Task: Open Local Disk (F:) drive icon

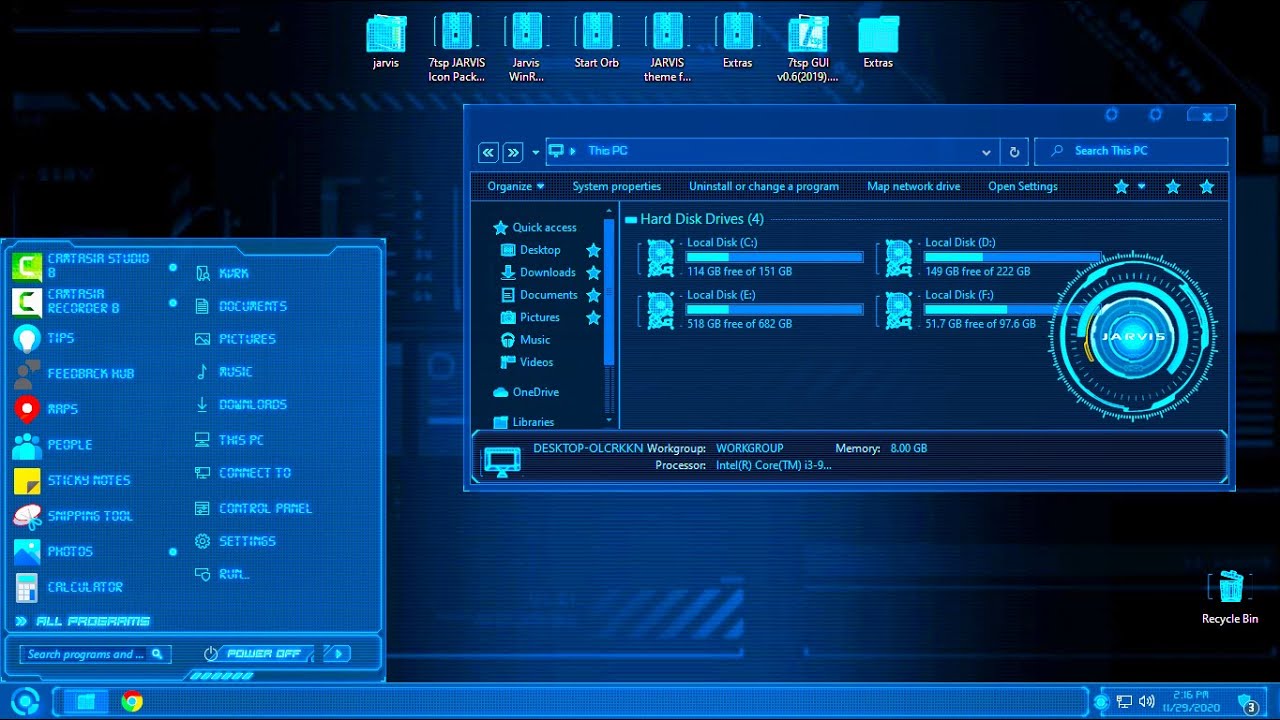Action: (898, 311)
